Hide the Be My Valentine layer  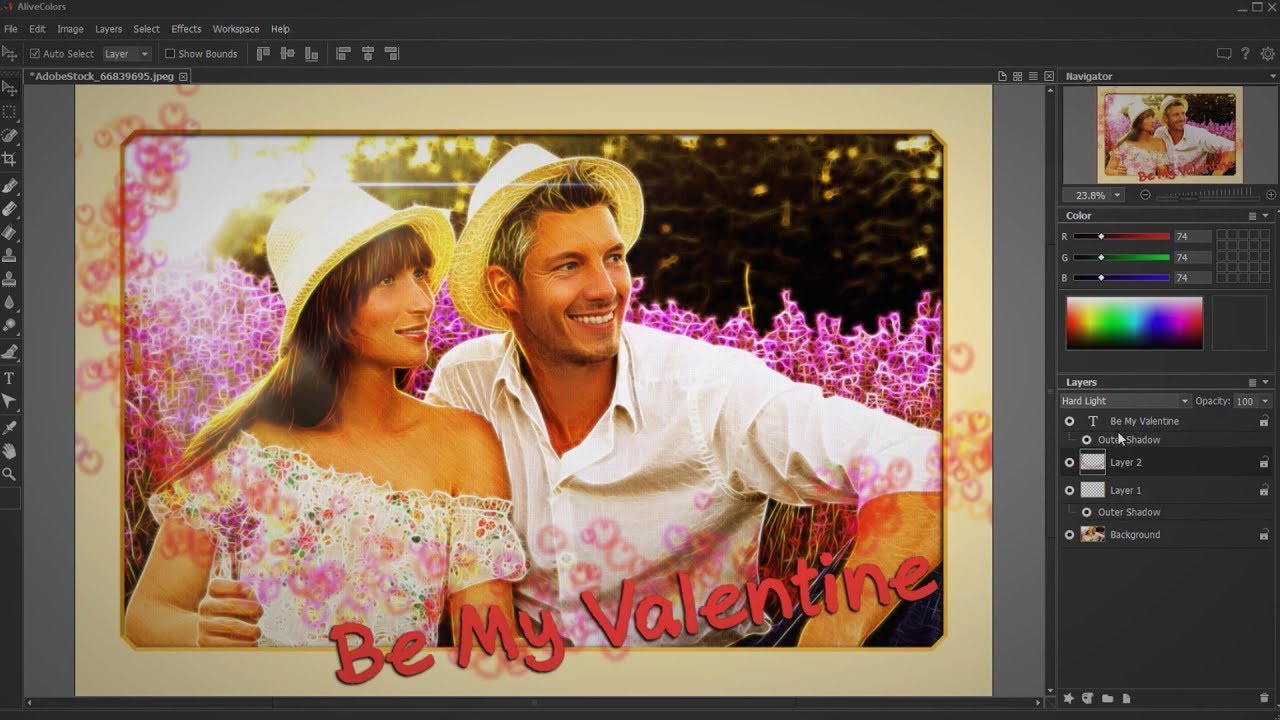[x=1069, y=421]
